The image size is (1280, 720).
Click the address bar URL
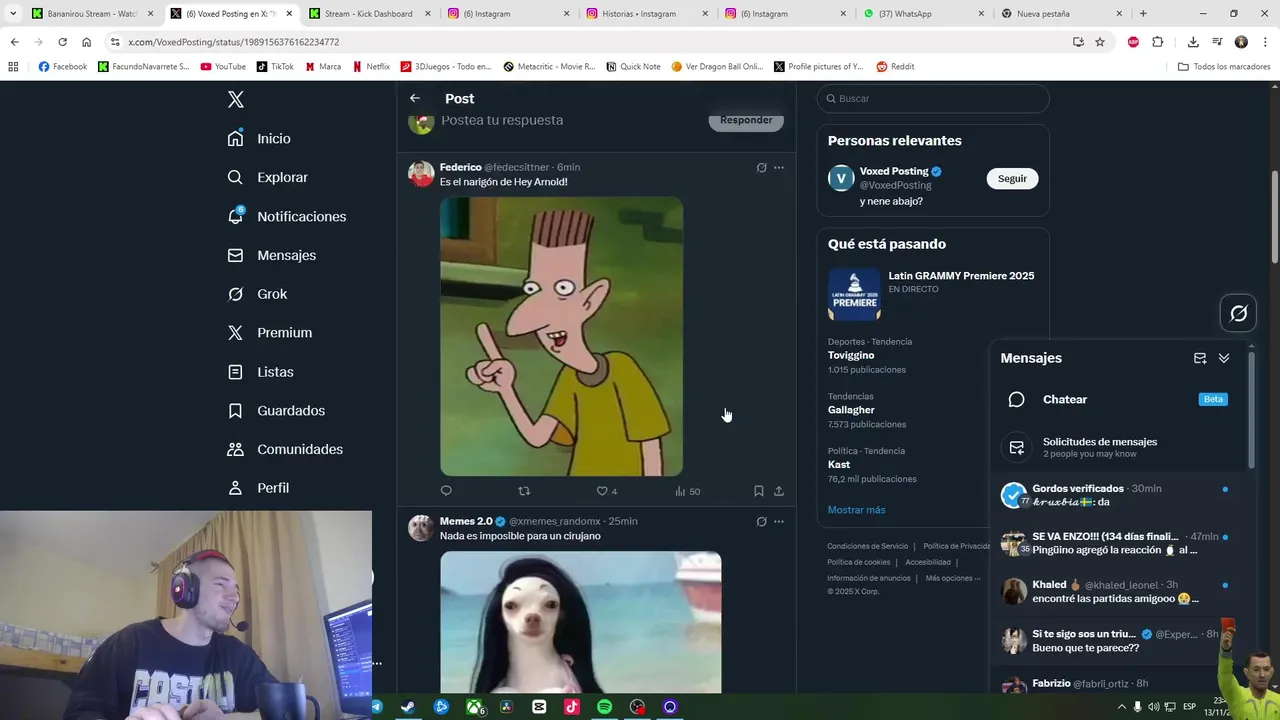pyautogui.click(x=234, y=42)
